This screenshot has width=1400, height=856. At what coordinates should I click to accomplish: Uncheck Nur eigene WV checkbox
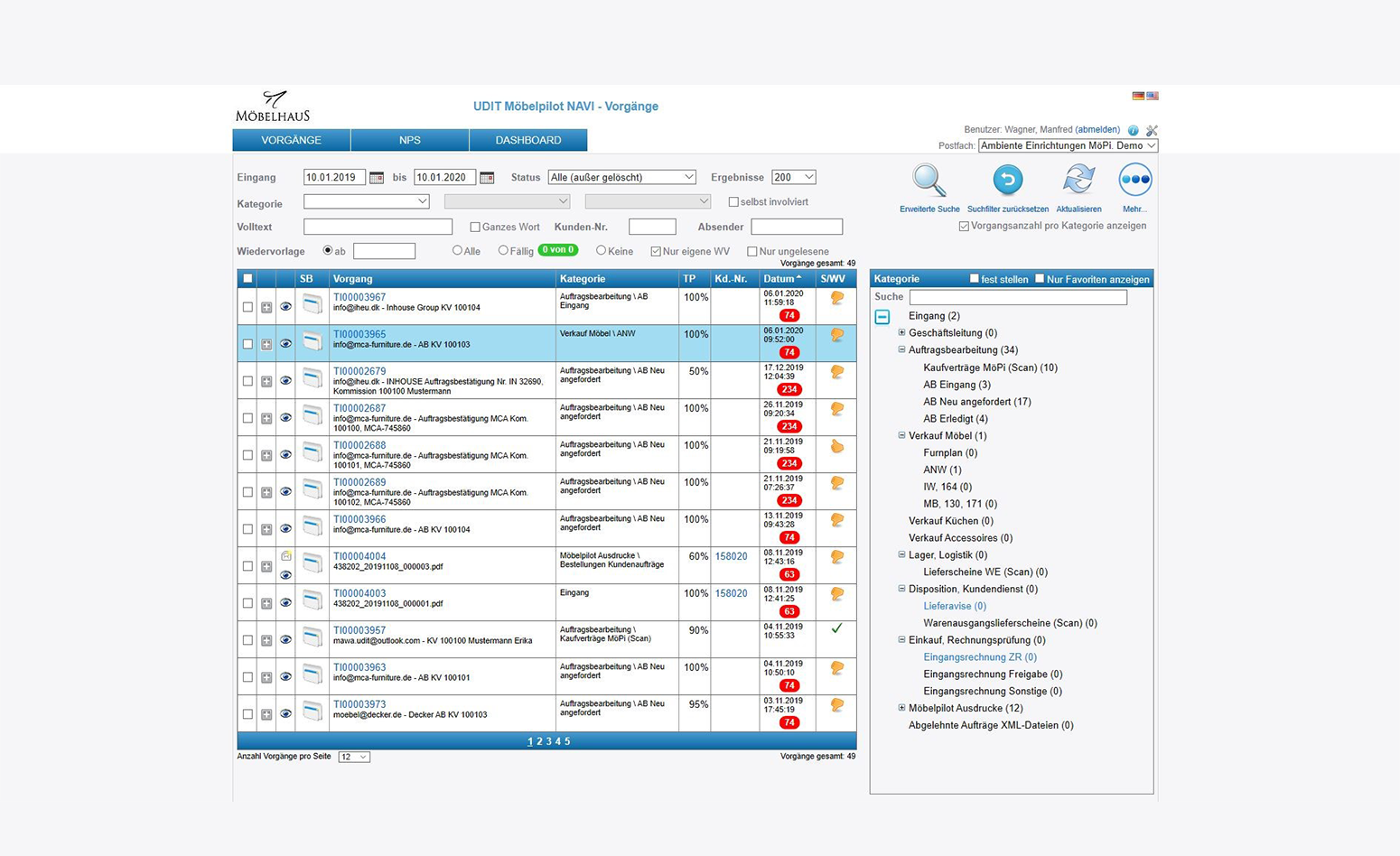656,251
